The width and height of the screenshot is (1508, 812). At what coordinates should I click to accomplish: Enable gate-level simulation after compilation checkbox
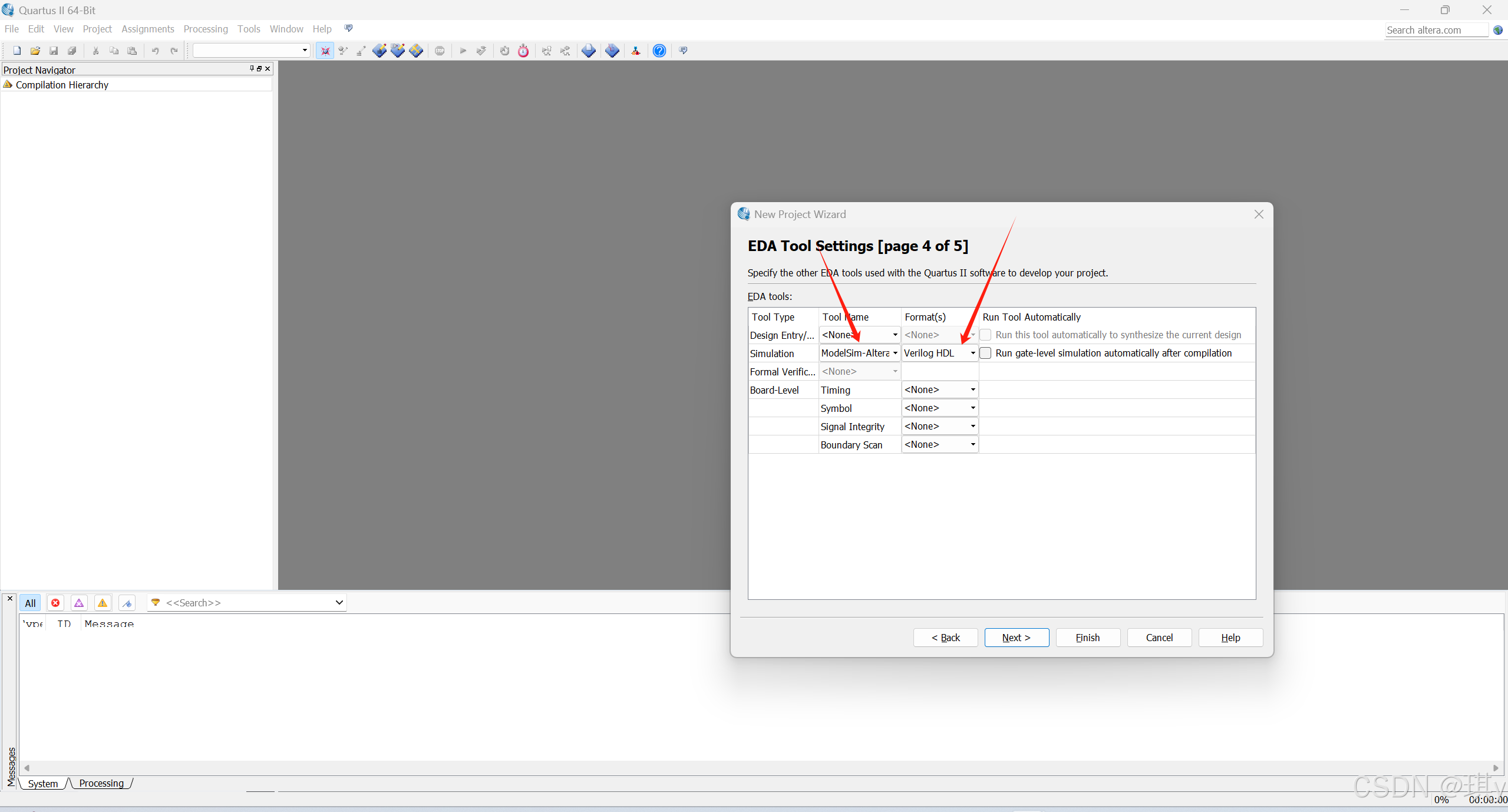pyautogui.click(x=985, y=353)
